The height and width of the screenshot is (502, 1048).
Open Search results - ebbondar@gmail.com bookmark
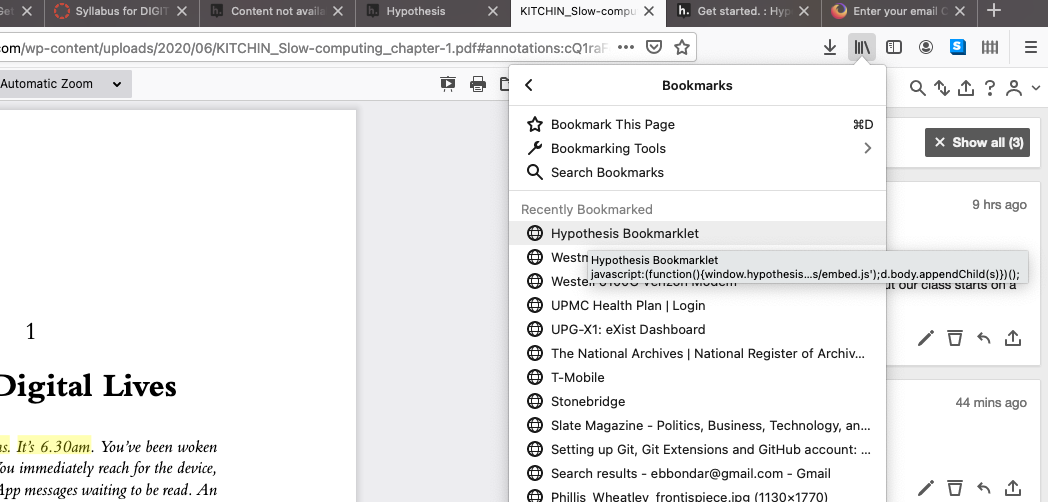[x=697, y=474]
